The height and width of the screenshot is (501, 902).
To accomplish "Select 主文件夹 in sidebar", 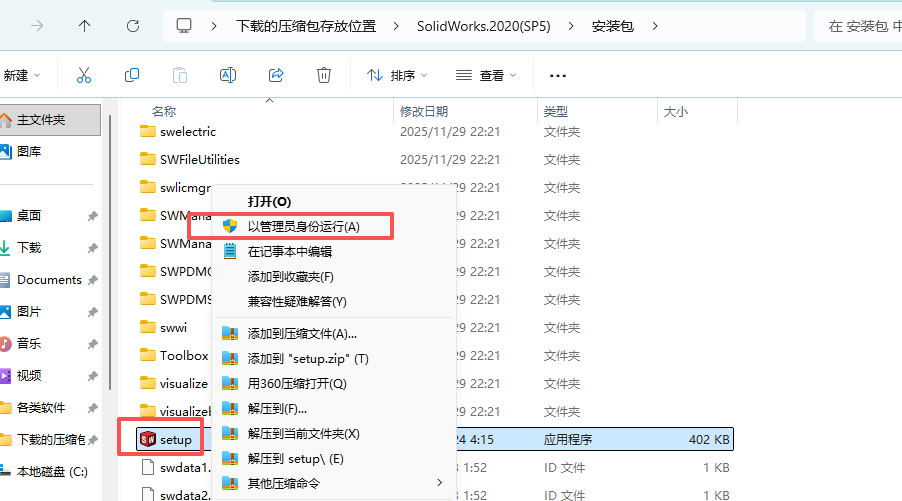I will (x=50, y=120).
